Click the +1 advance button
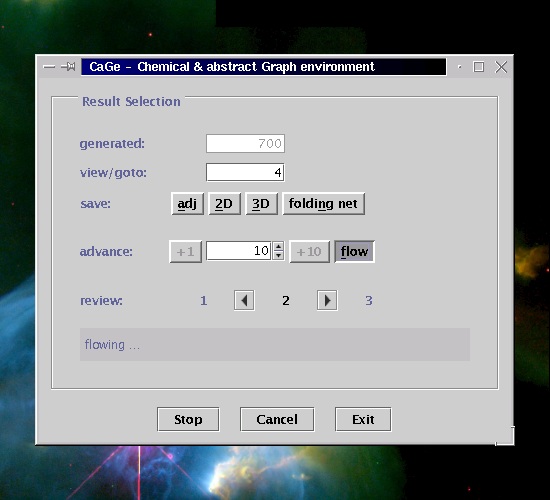Image resolution: width=550 pixels, height=500 pixels. pos(185,251)
